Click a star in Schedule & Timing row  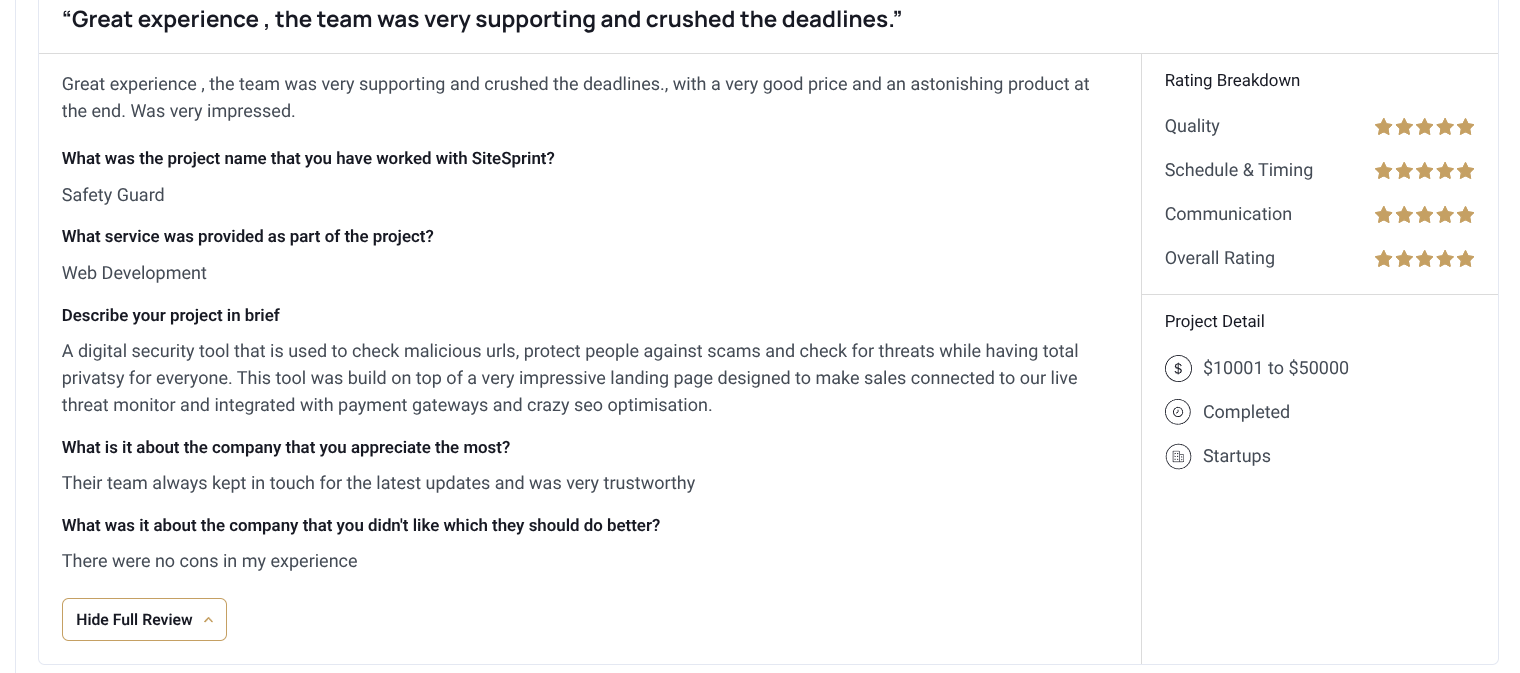click(1424, 170)
